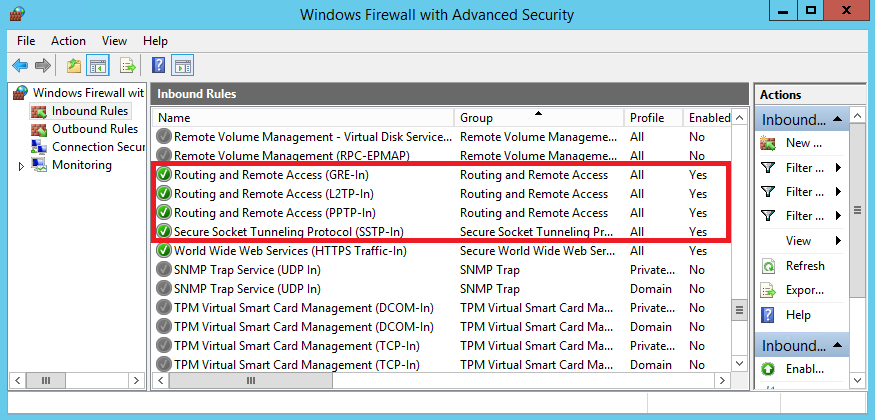Open the Action menu

(x=68, y=41)
